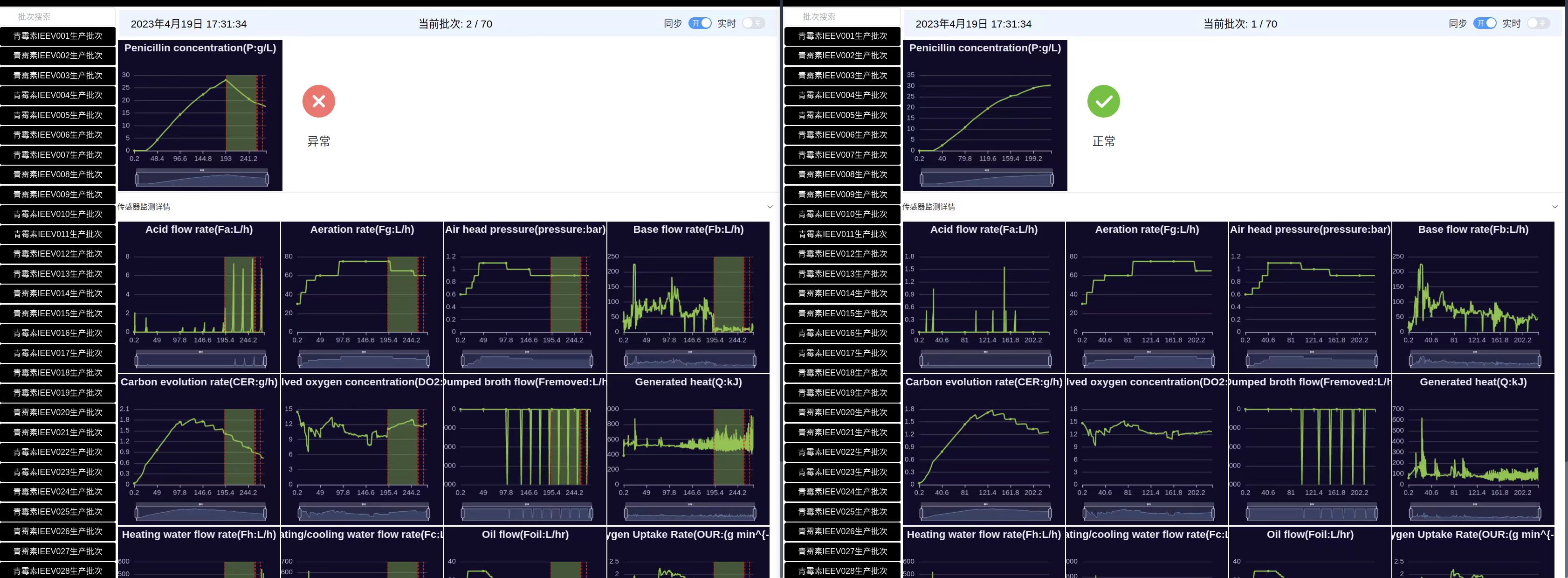Click the left Aeration rate chart's highlighted anomaly region

402,295
